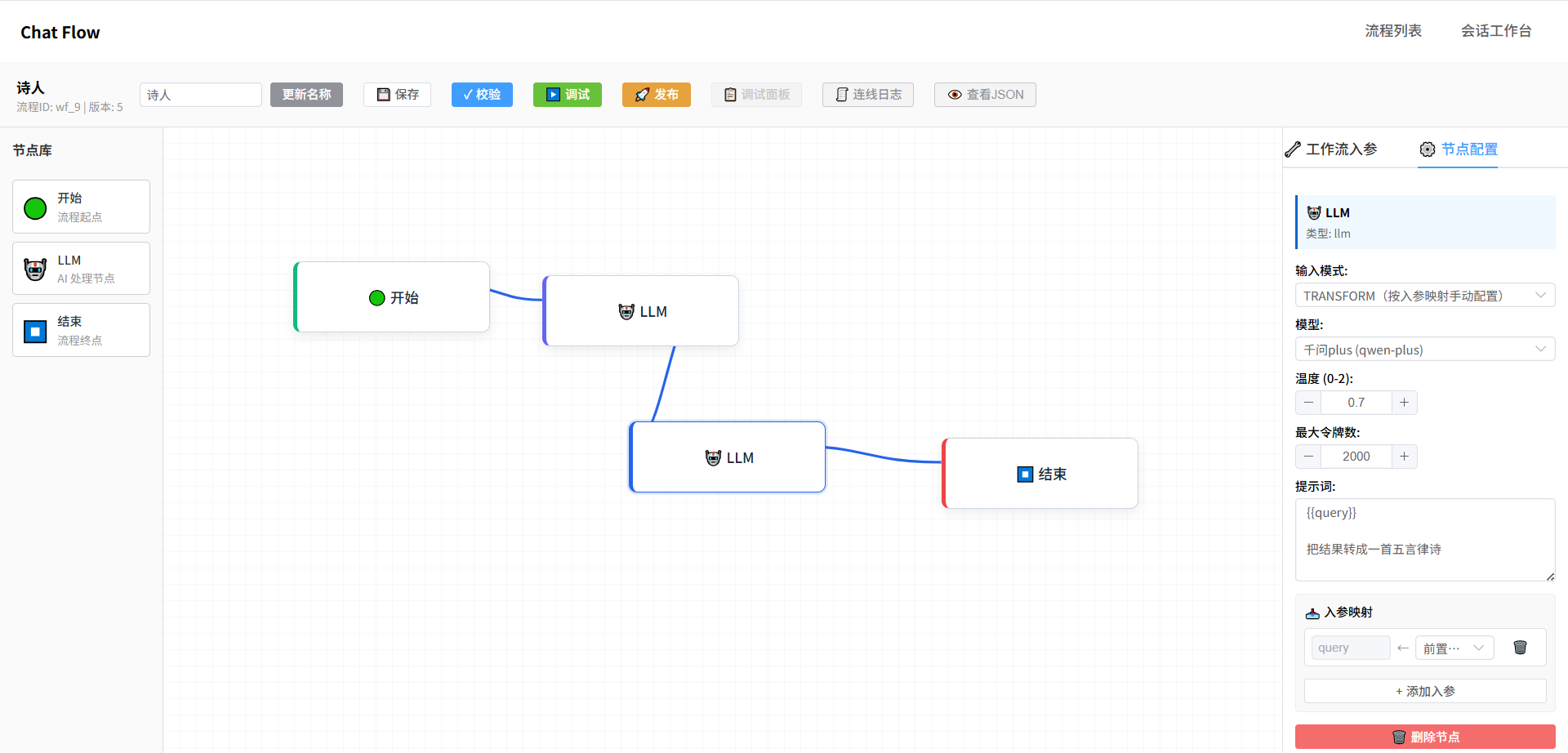Click the 更新名称 button
The width and height of the screenshot is (1568, 753).
coord(306,95)
